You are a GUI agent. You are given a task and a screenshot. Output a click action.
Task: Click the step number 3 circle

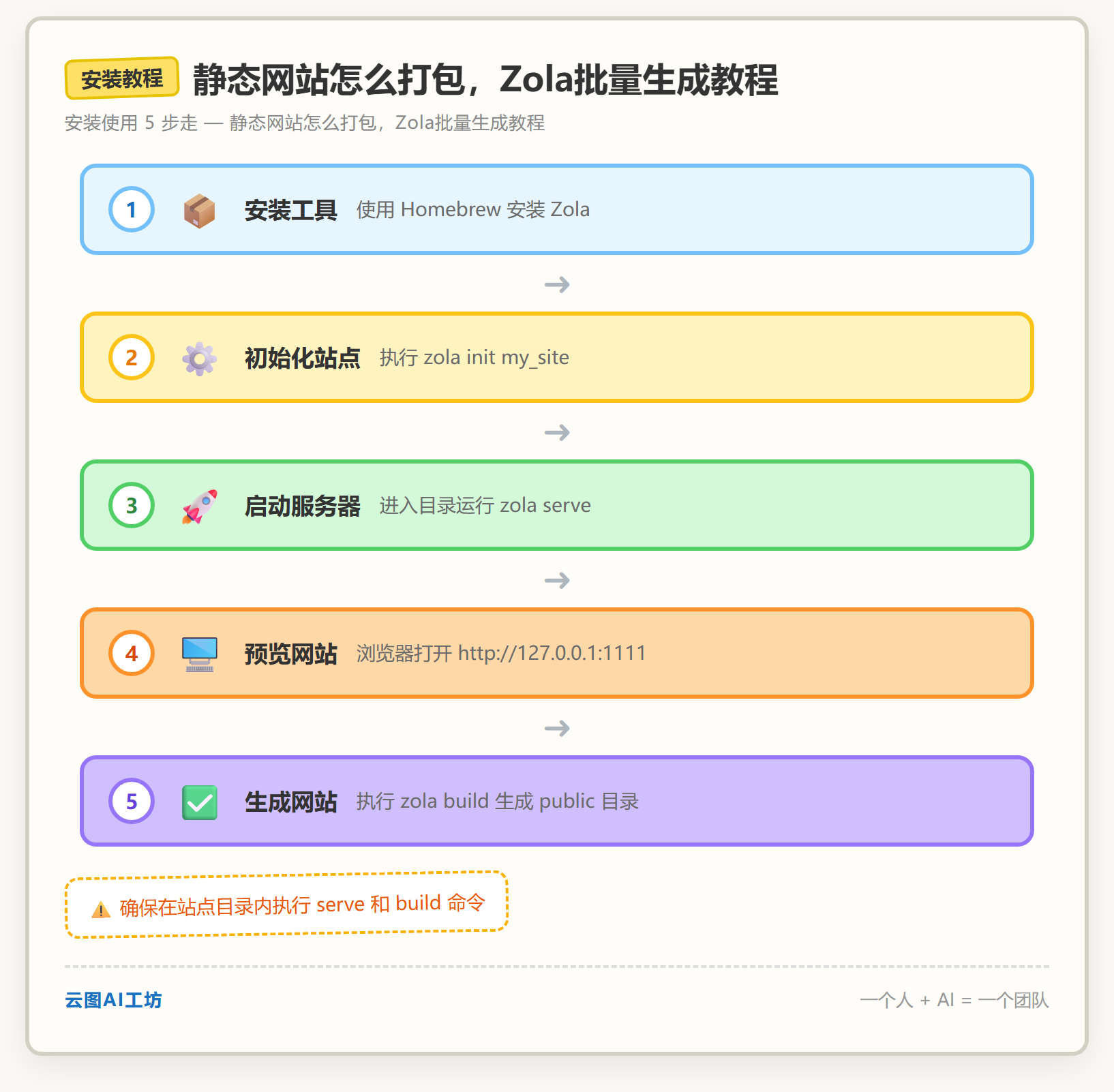tap(132, 505)
